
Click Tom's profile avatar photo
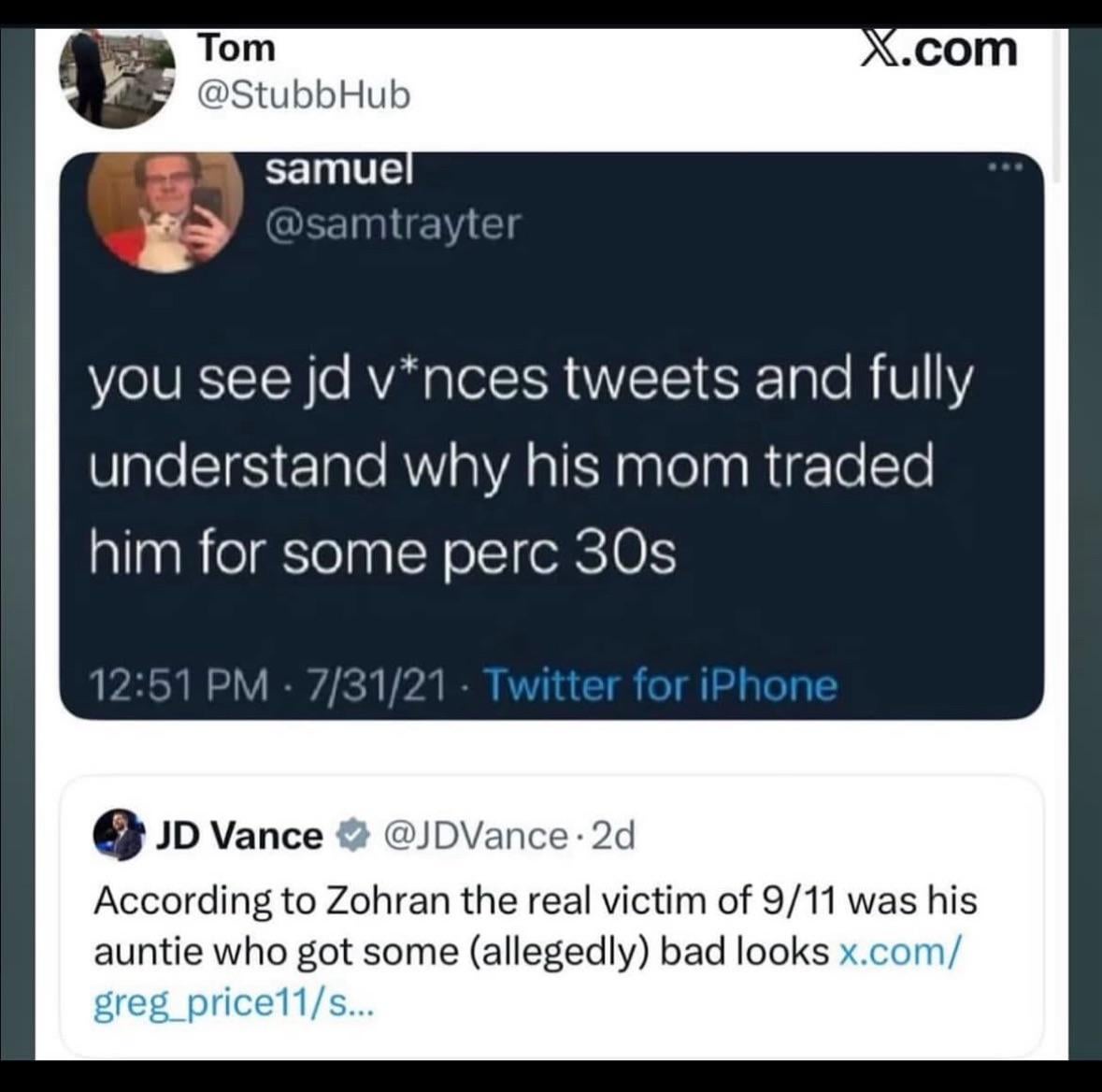[117, 73]
